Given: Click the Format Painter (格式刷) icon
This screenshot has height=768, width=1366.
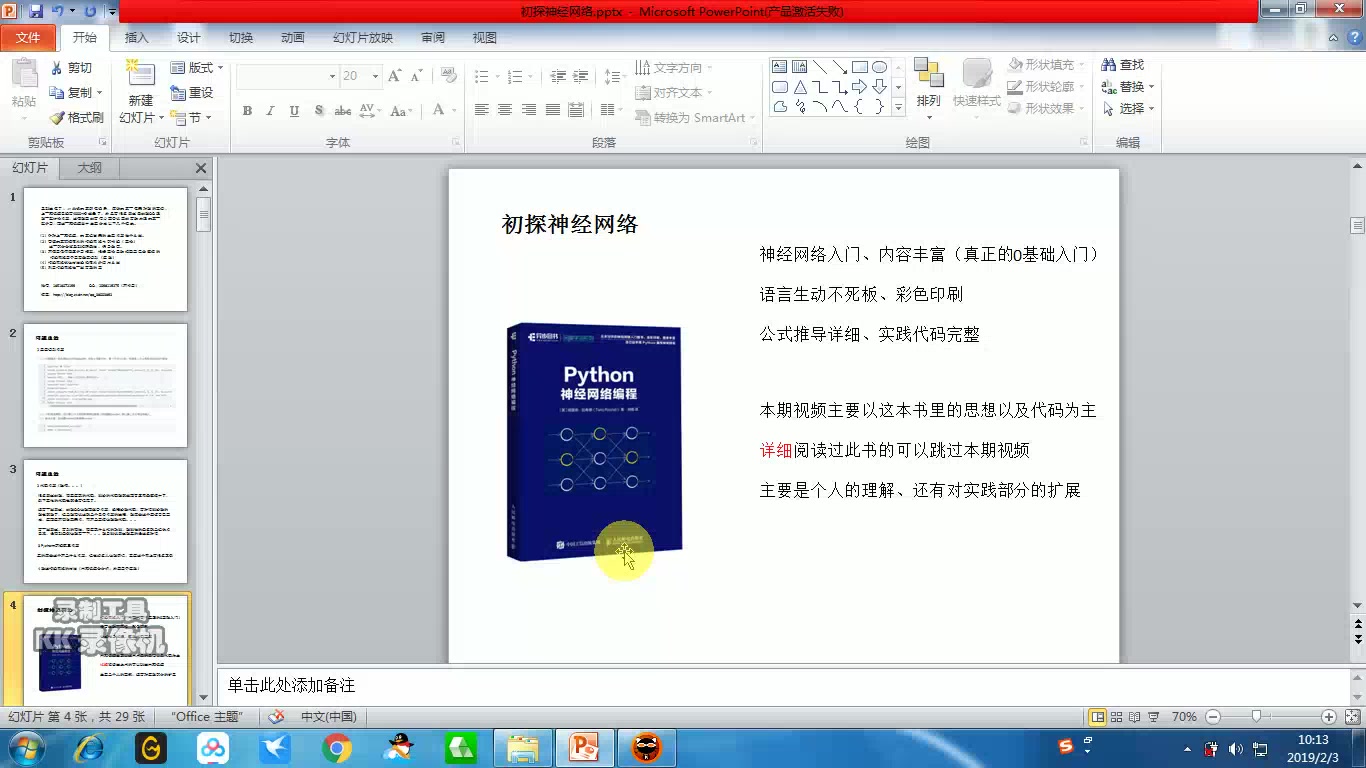Looking at the screenshot, I should tap(57, 118).
